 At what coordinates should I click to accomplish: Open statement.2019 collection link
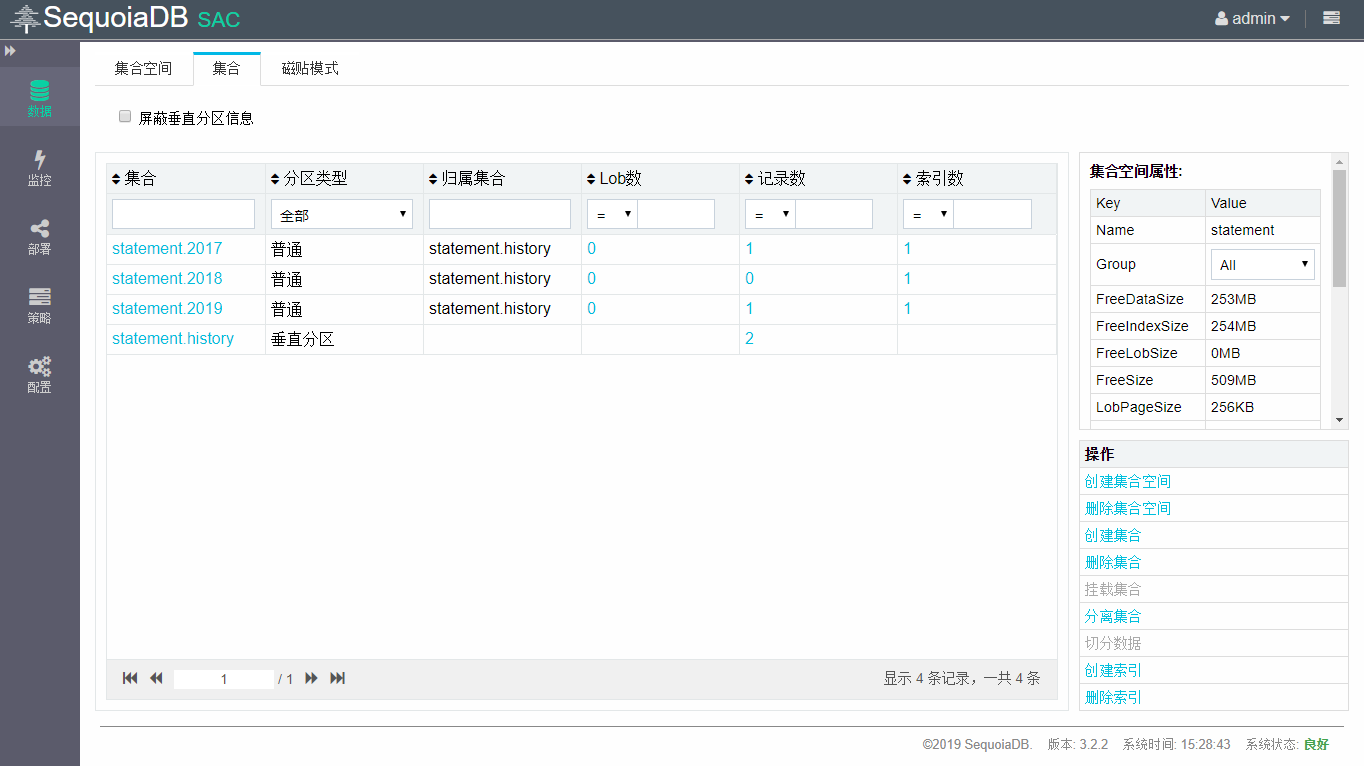pos(167,308)
